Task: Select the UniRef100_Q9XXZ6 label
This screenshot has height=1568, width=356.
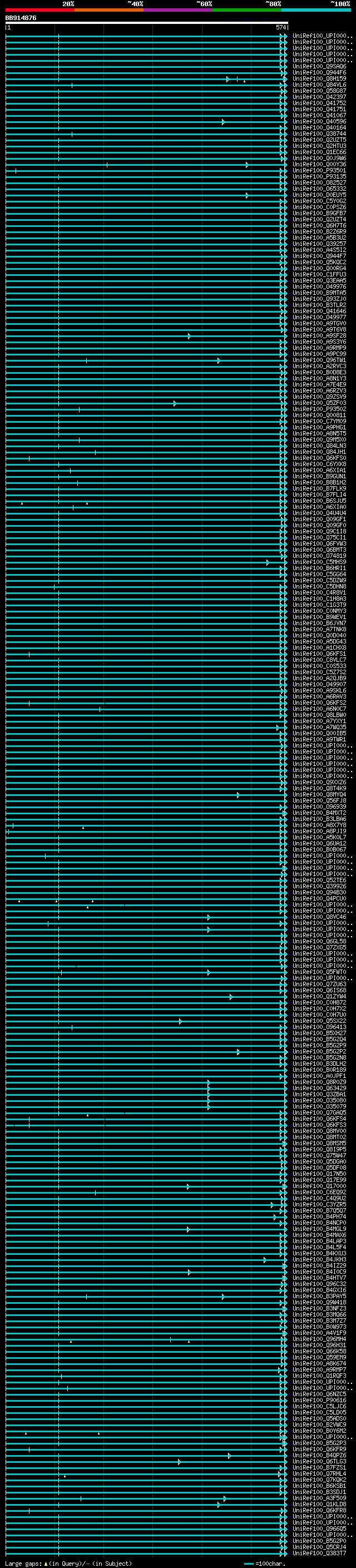Action: click(x=319, y=783)
